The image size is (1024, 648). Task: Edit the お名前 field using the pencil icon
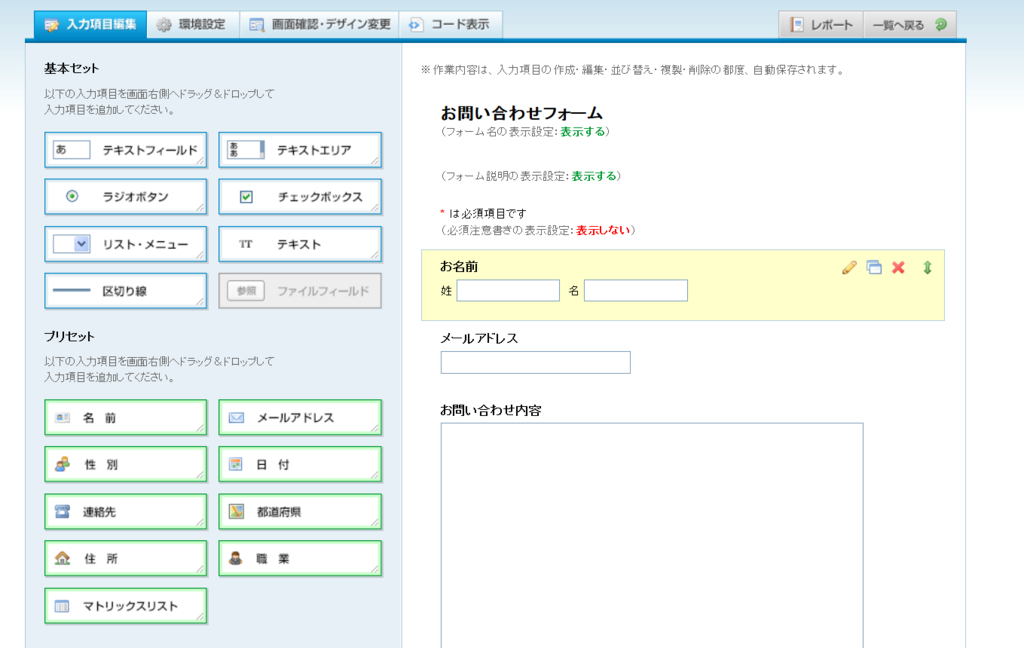tap(849, 267)
